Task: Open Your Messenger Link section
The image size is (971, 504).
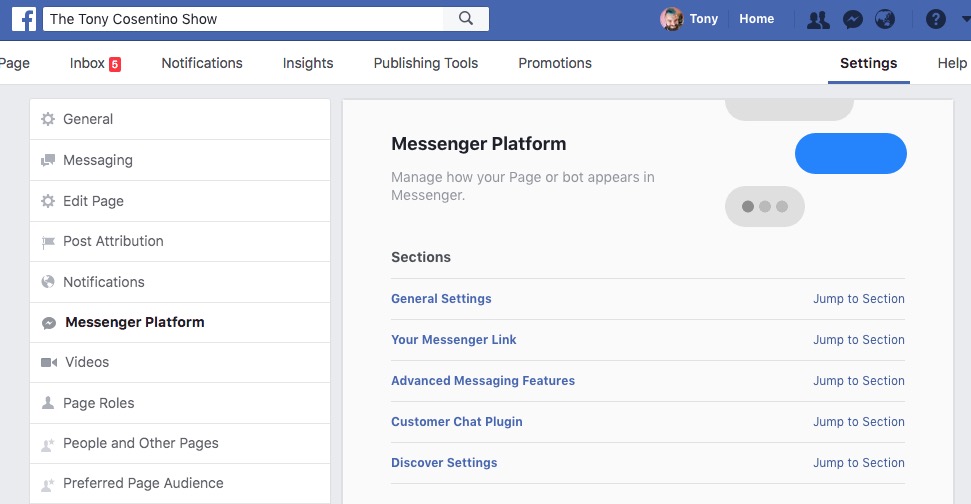Action: click(453, 339)
